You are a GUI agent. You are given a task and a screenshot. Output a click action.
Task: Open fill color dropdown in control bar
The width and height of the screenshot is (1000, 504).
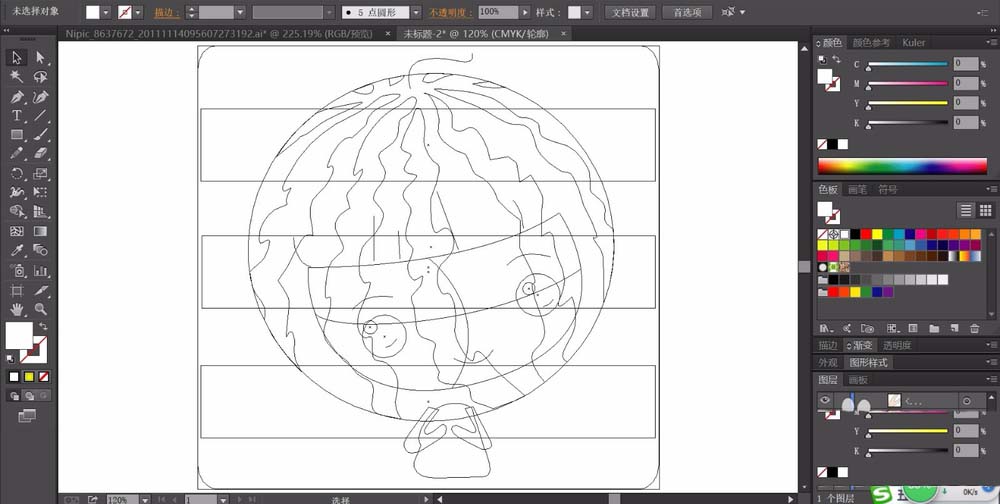pyautogui.click(x=106, y=12)
